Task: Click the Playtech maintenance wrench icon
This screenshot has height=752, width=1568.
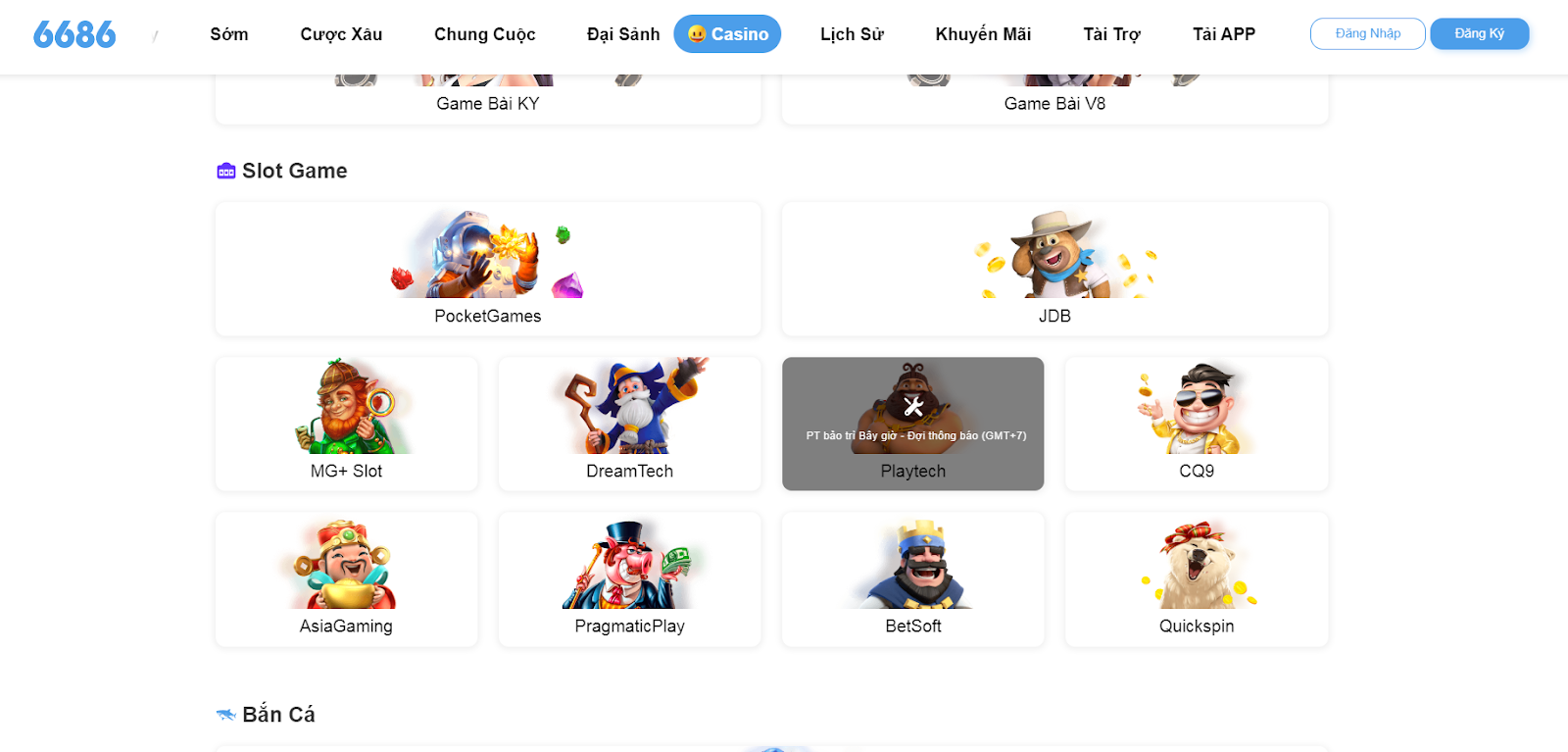Action: 913,406
